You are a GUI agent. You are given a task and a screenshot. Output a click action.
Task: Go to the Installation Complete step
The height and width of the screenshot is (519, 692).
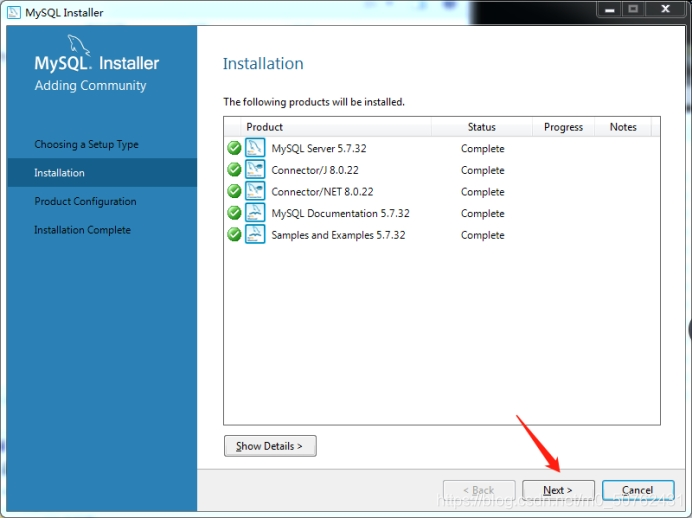(x=83, y=230)
